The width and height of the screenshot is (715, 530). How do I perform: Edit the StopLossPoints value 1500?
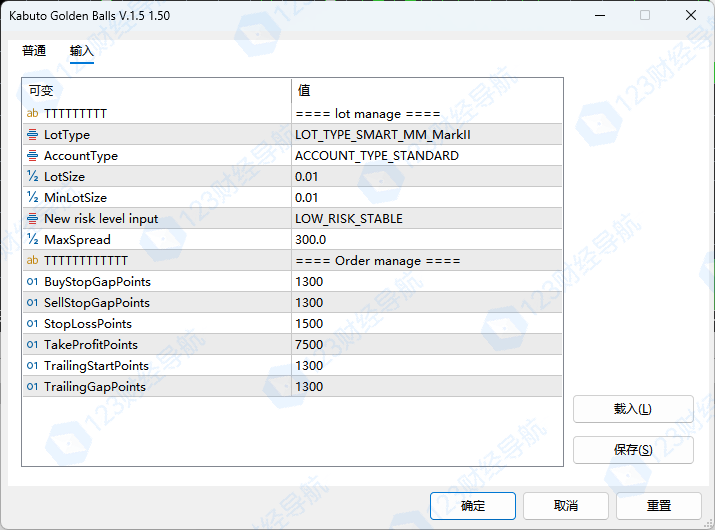pyautogui.click(x=426, y=323)
